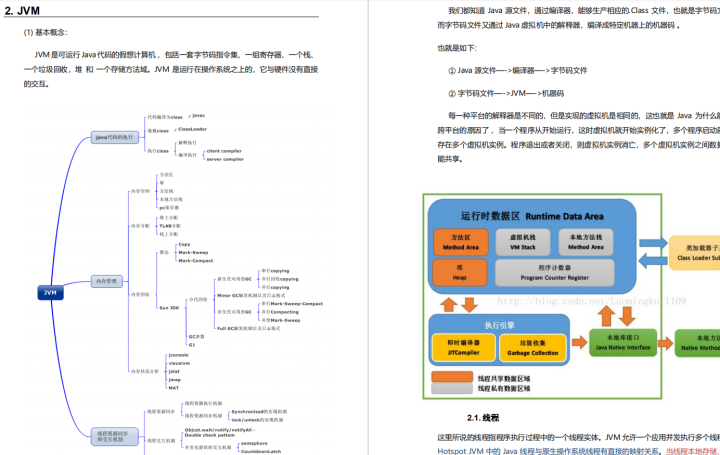Click the "2. JVM" section heading

[22, 10]
